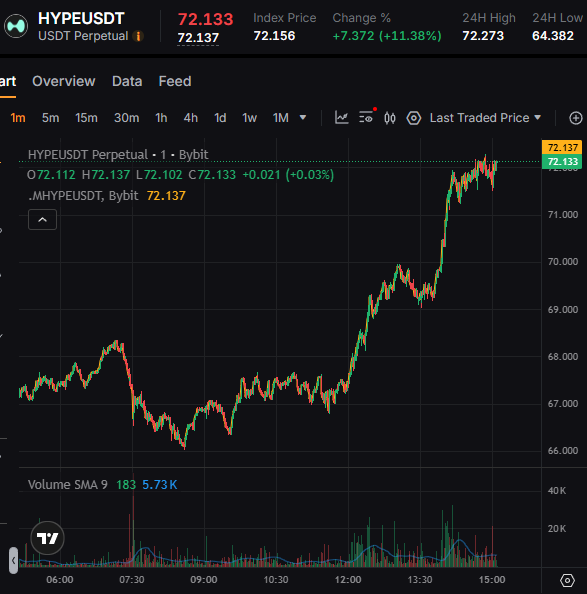Select the 1h timeframe

(x=161, y=118)
